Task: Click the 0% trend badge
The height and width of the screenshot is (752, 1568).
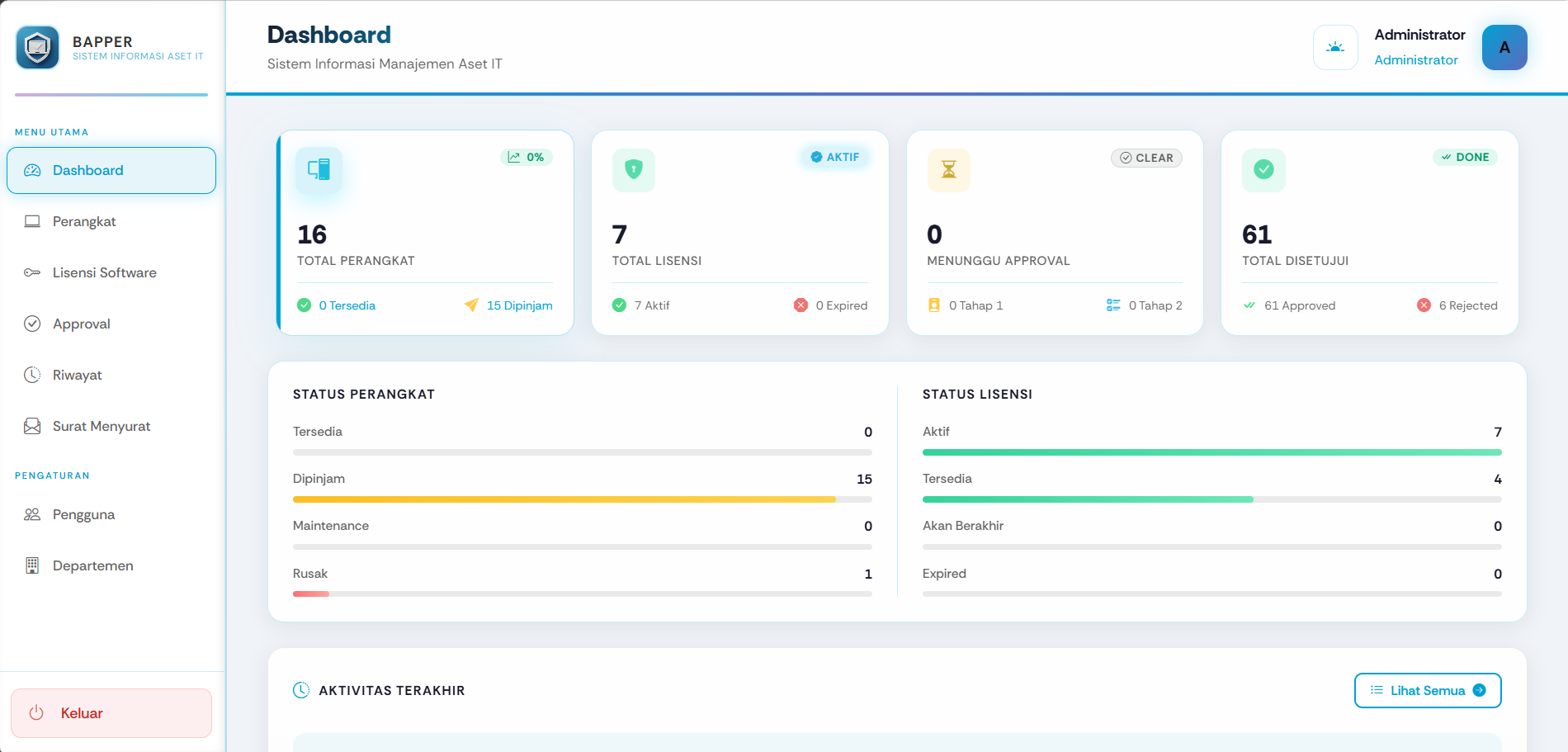Action: (x=527, y=157)
